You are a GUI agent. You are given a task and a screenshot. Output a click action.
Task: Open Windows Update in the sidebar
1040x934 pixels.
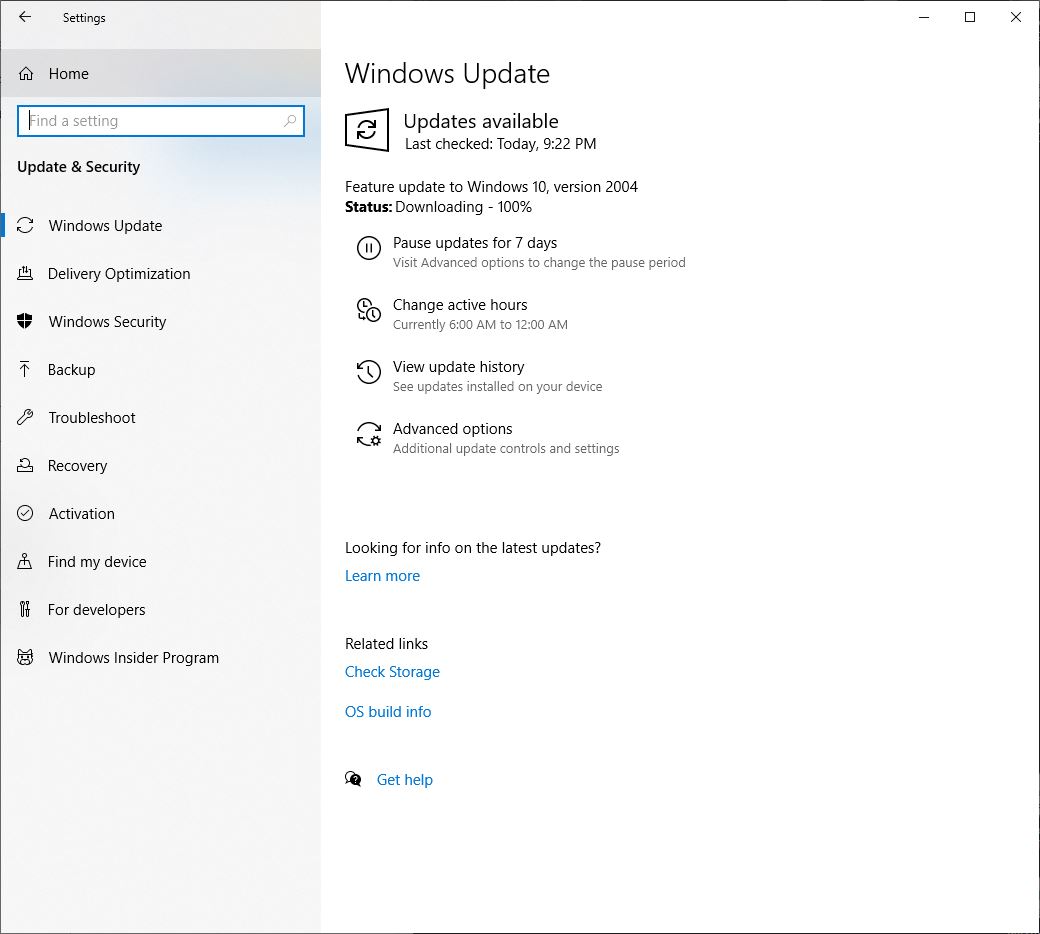[x=161, y=226]
